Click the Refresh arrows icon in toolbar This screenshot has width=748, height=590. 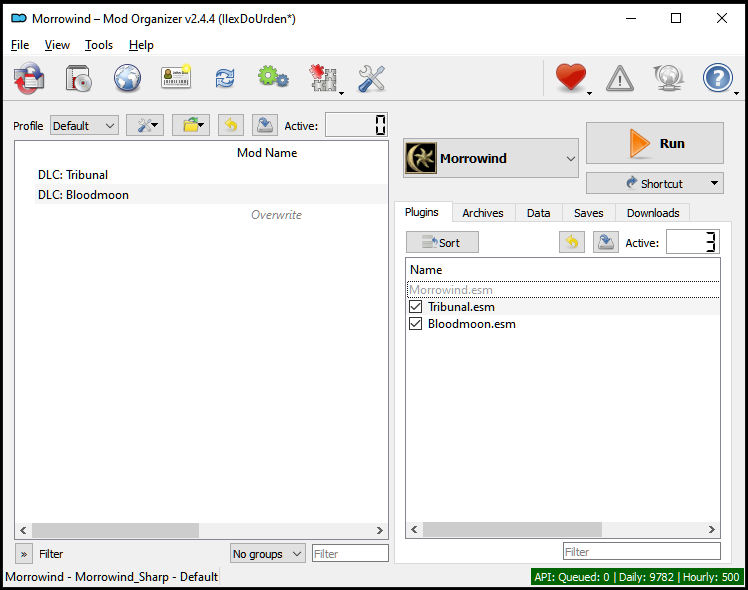tap(225, 78)
